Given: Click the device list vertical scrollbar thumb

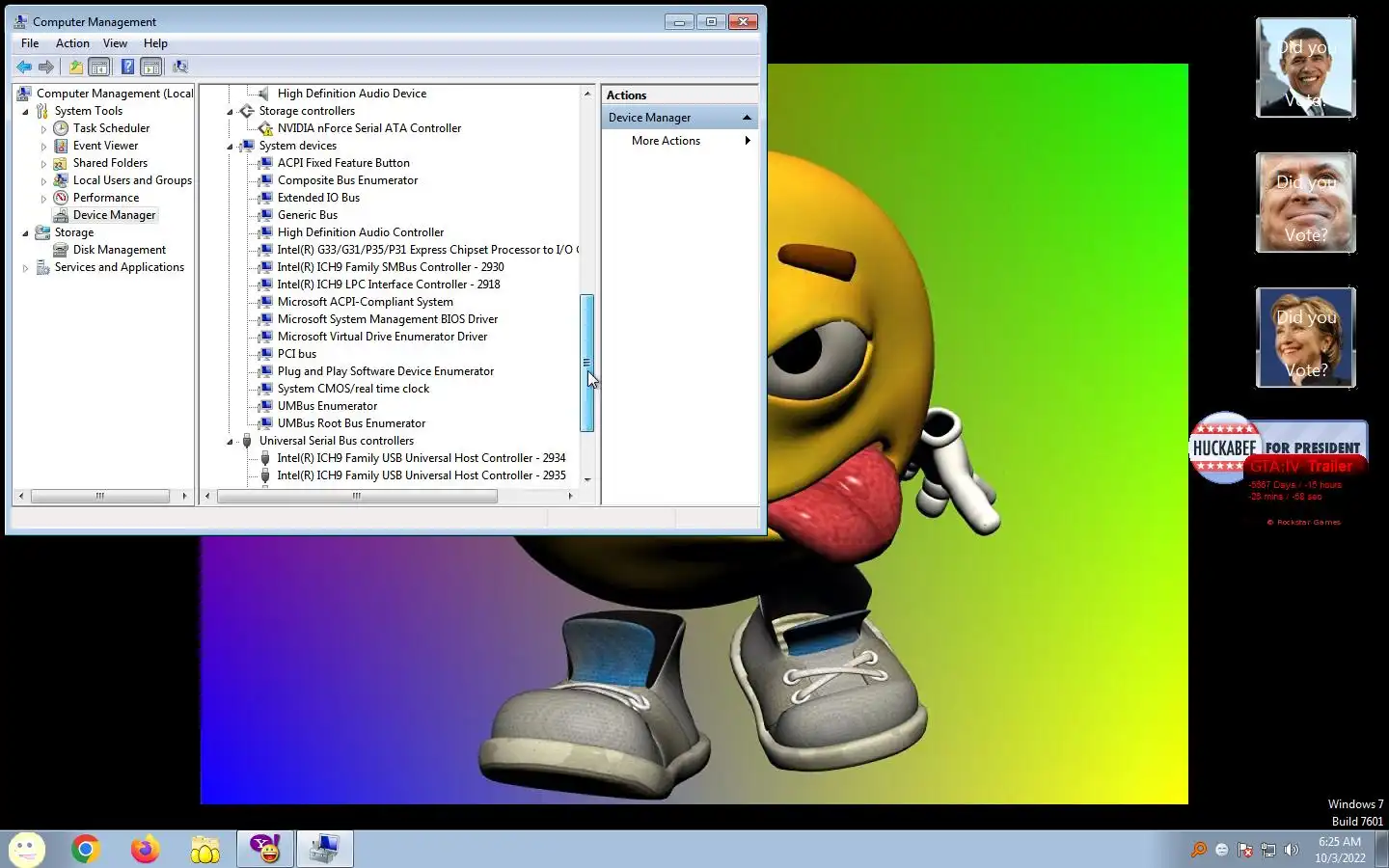Looking at the screenshot, I should (x=586, y=363).
